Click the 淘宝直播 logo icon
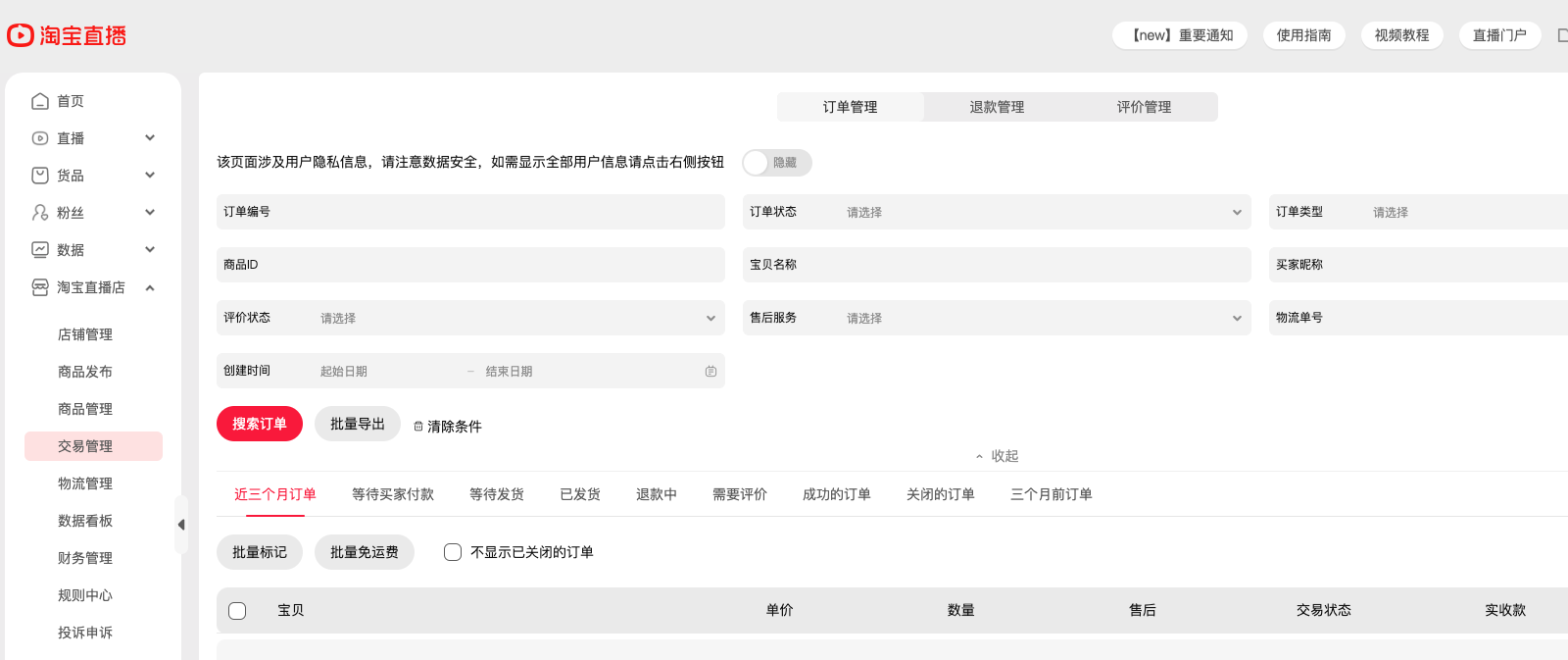Viewport: 1568px width, 660px height. coord(21,35)
